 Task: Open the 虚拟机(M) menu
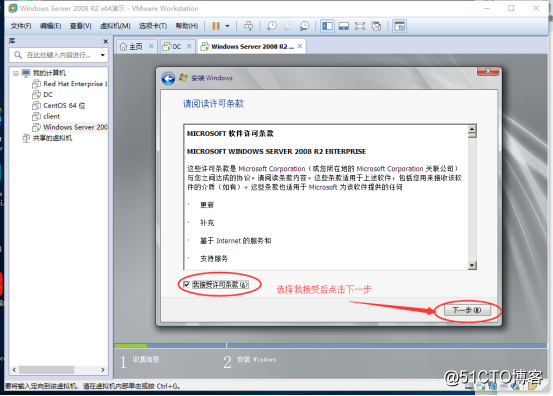115,26
